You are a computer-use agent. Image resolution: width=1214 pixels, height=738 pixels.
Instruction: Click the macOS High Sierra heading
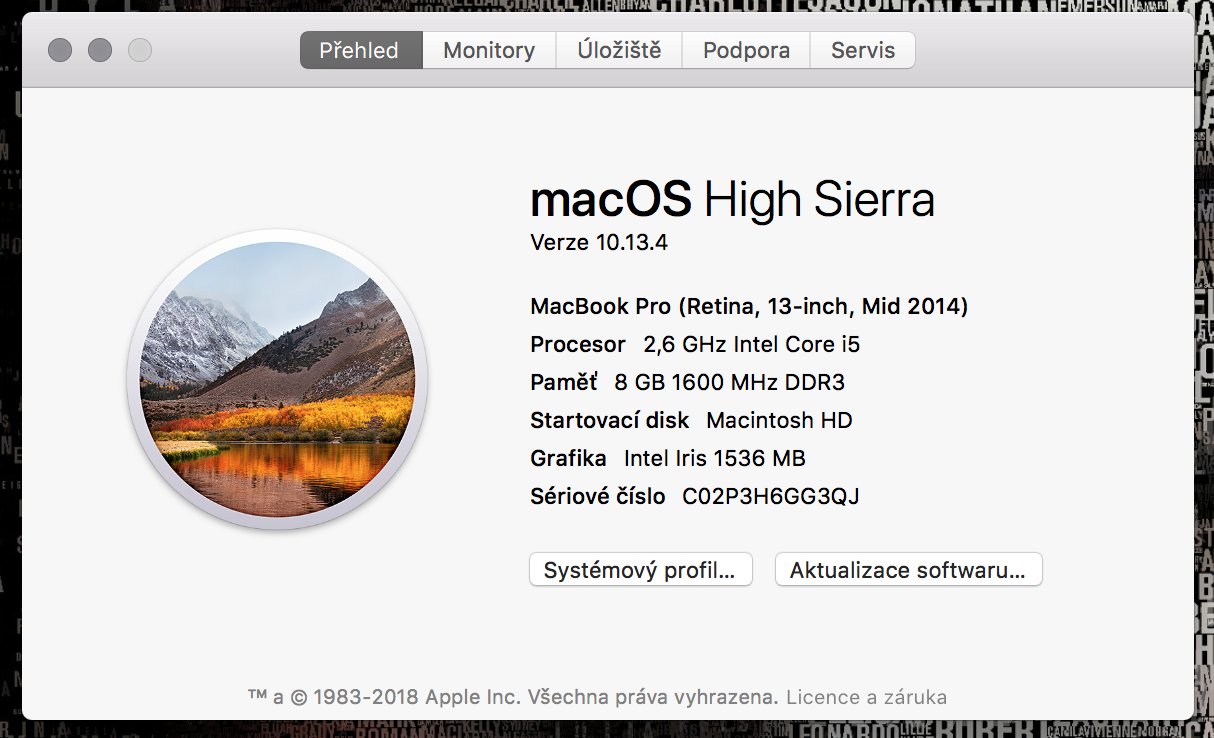click(732, 200)
